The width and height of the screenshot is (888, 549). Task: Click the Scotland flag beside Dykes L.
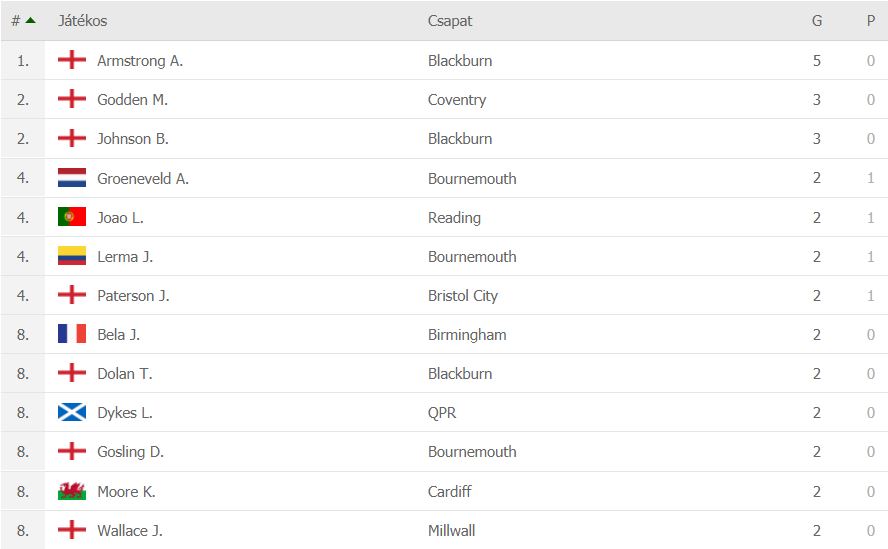pos(72,412)
